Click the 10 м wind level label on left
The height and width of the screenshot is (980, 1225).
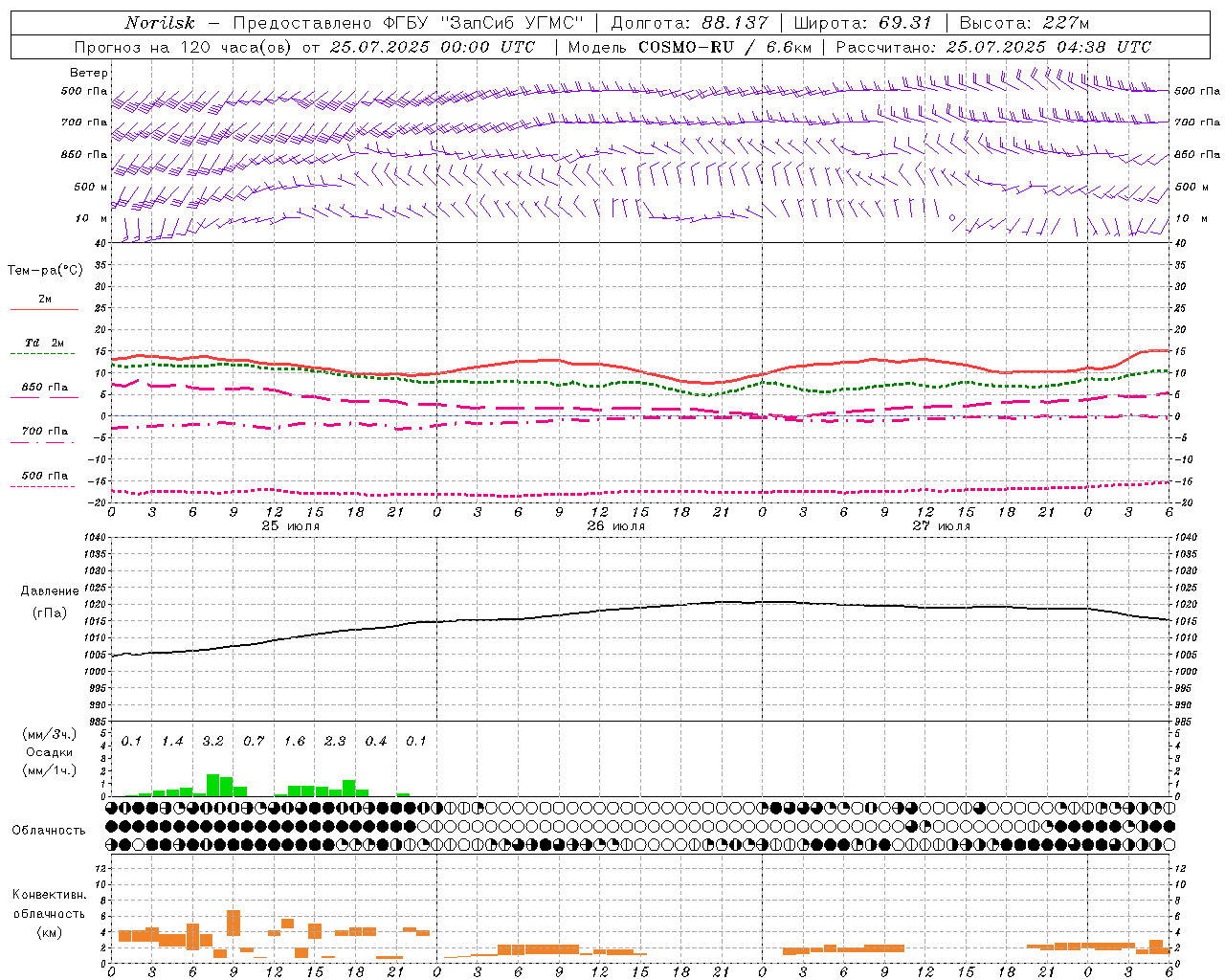point(92,218)
